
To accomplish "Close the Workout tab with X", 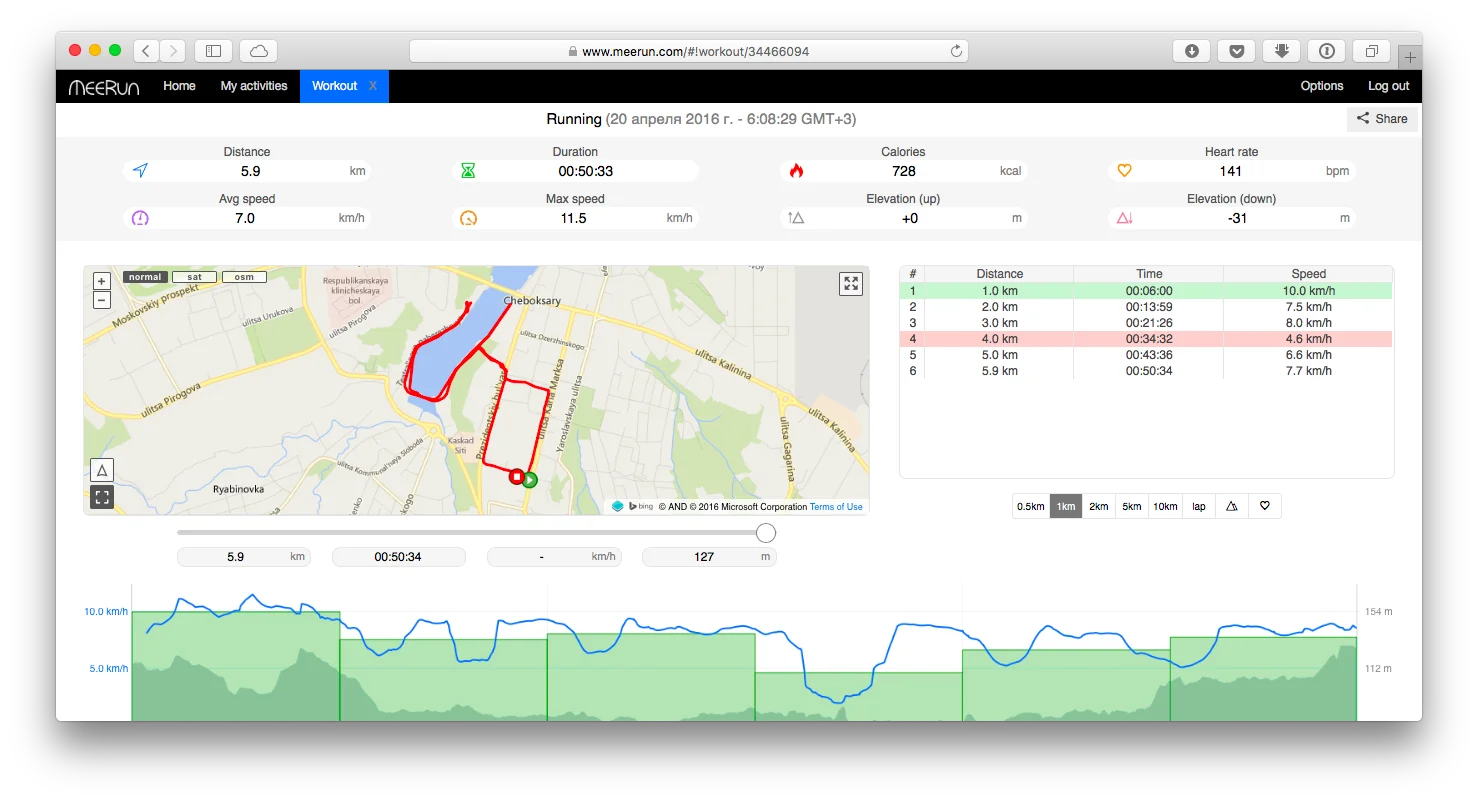I will (x=373, y=86).
